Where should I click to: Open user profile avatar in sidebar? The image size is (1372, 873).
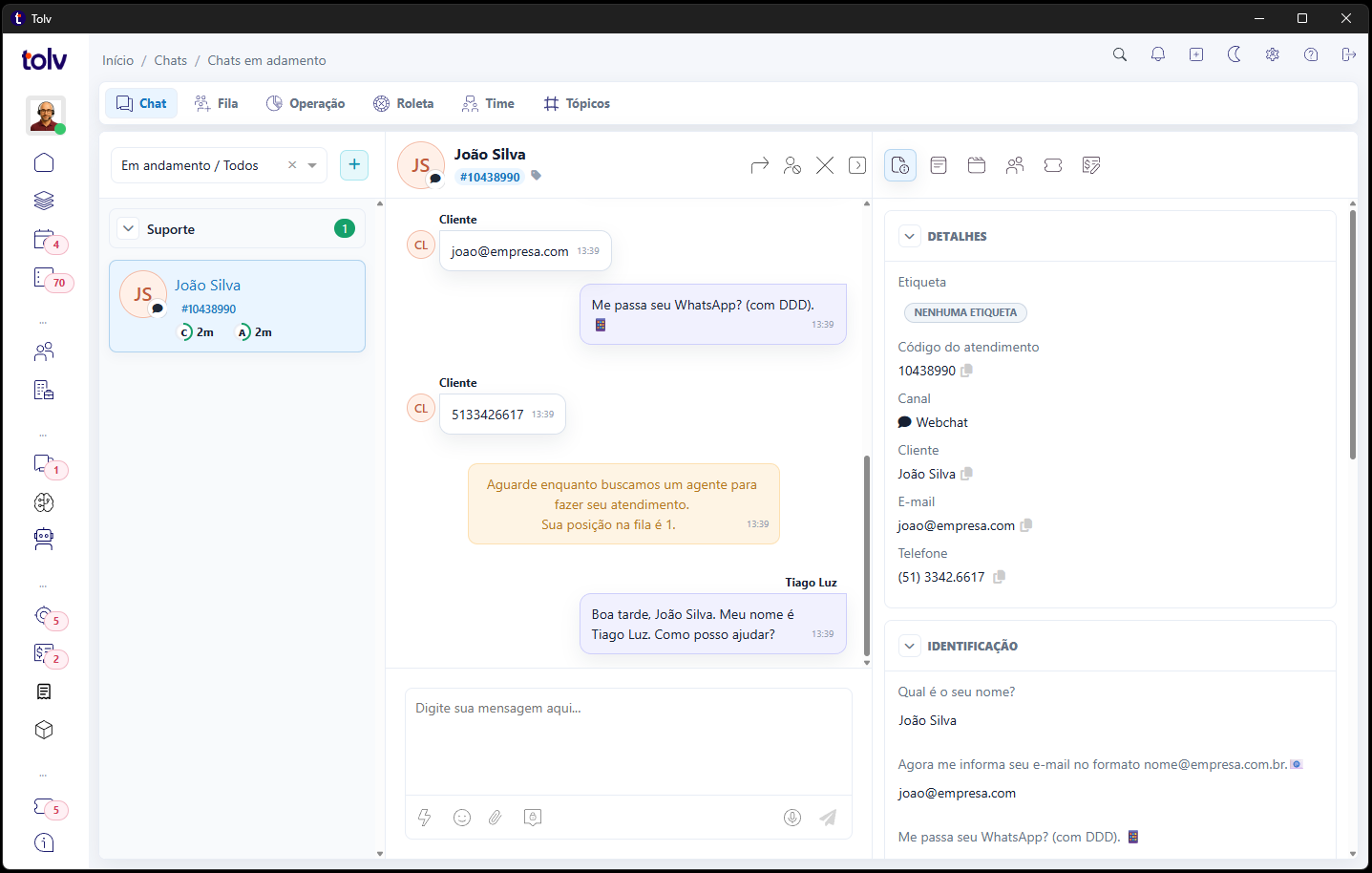[x=45, y=116]
